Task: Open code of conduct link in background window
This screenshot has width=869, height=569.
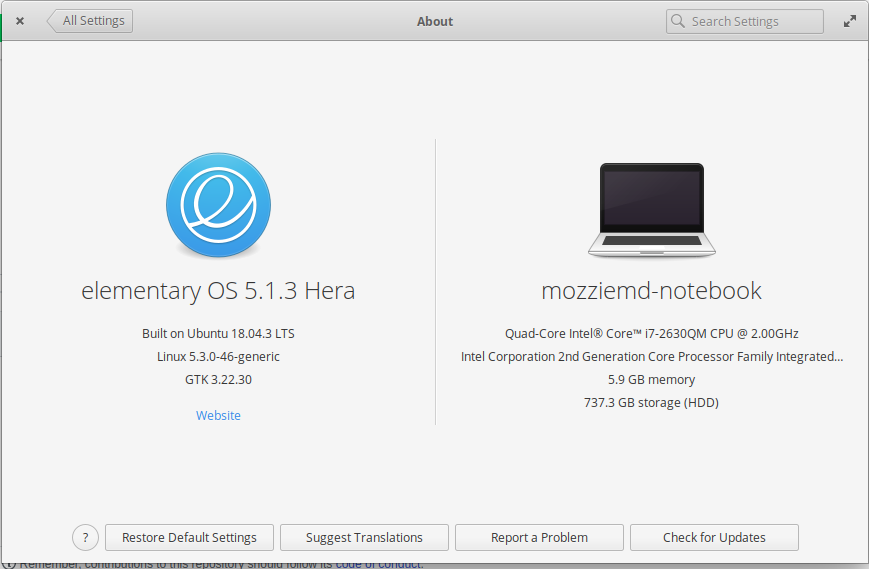Action: (378, 565)
